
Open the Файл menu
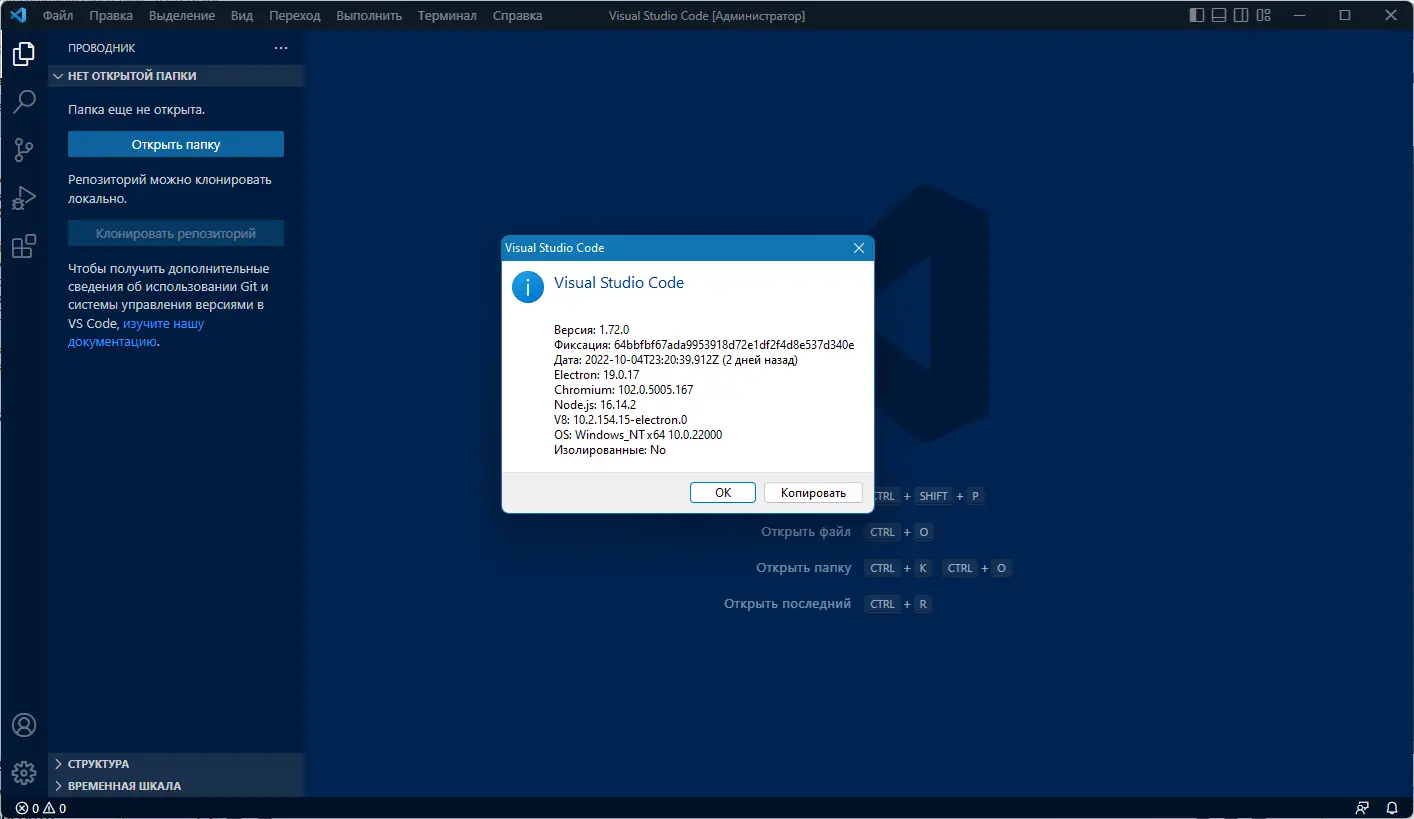tap(57, 15)
